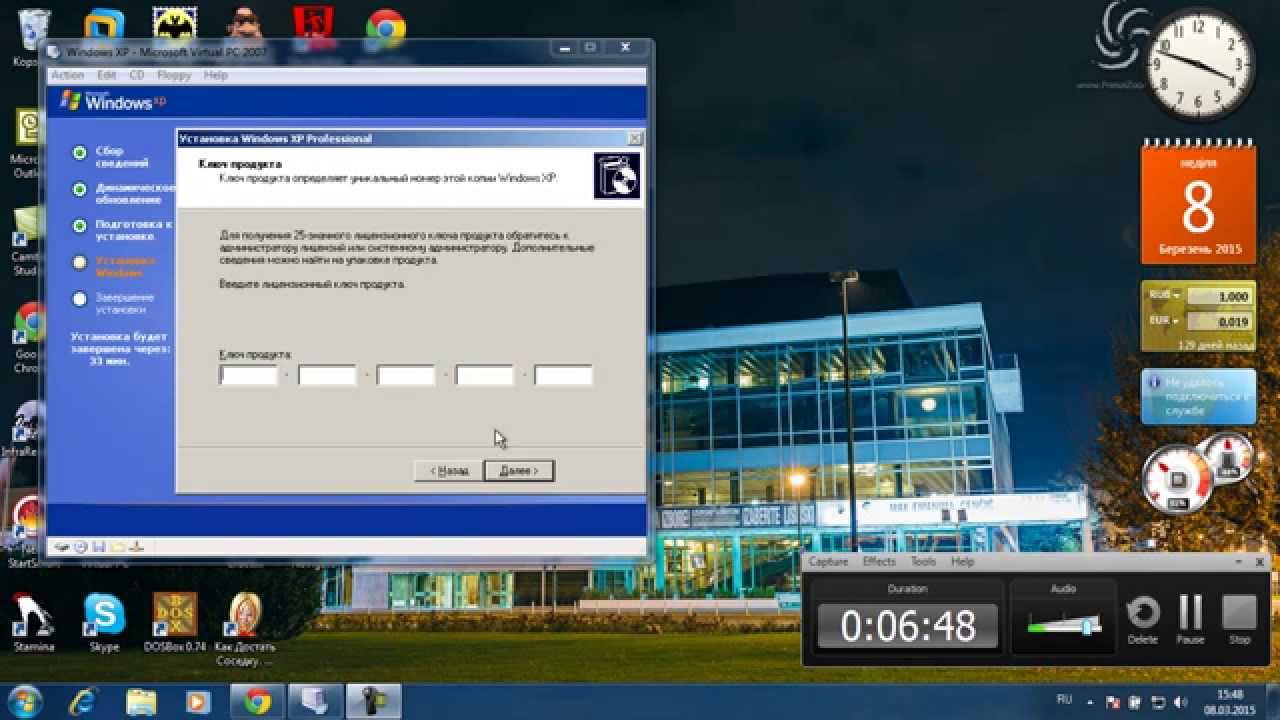Open the CD menu in Virtual PC

136,75
